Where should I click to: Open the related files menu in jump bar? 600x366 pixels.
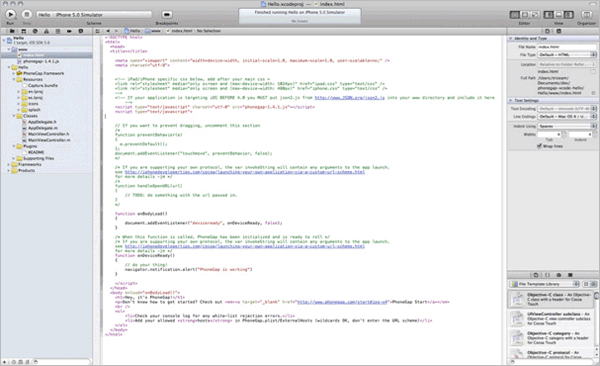coord(98,31)
